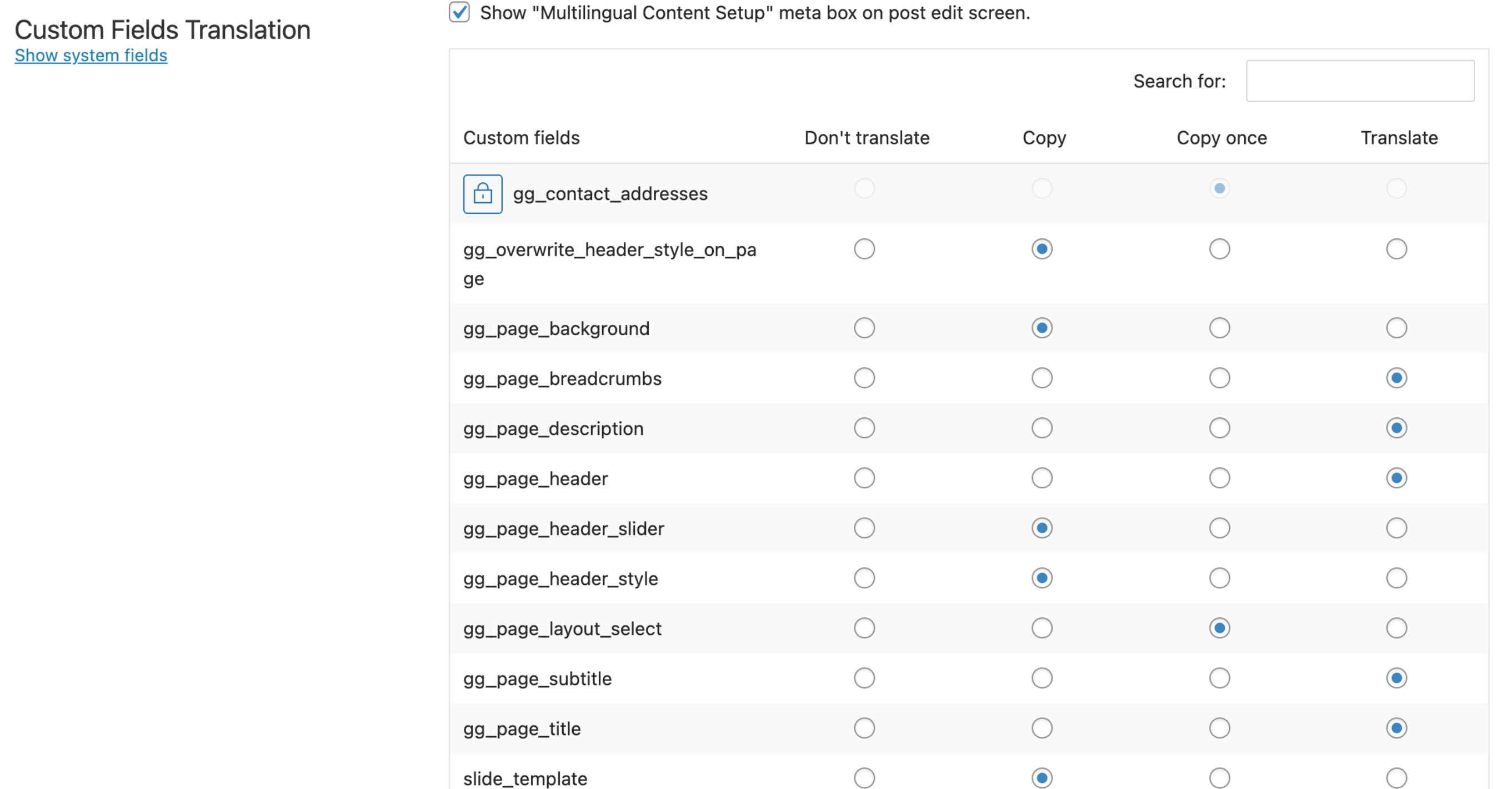
Task: Select Translate for gg_page_title
Action: click(1396, 728)
